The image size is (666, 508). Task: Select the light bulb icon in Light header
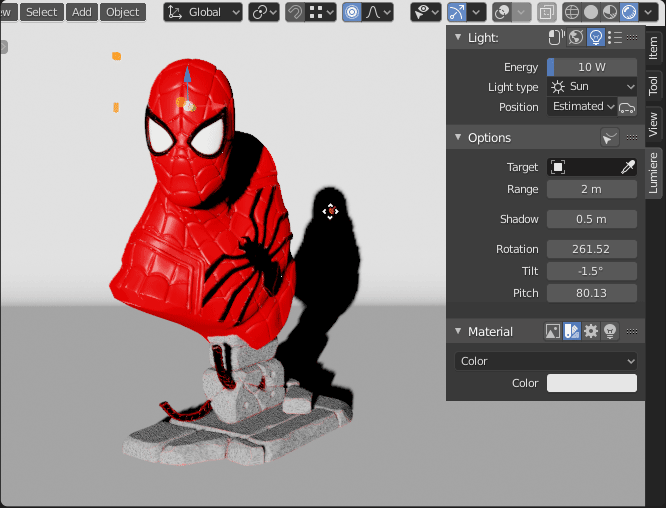(596, 37)
